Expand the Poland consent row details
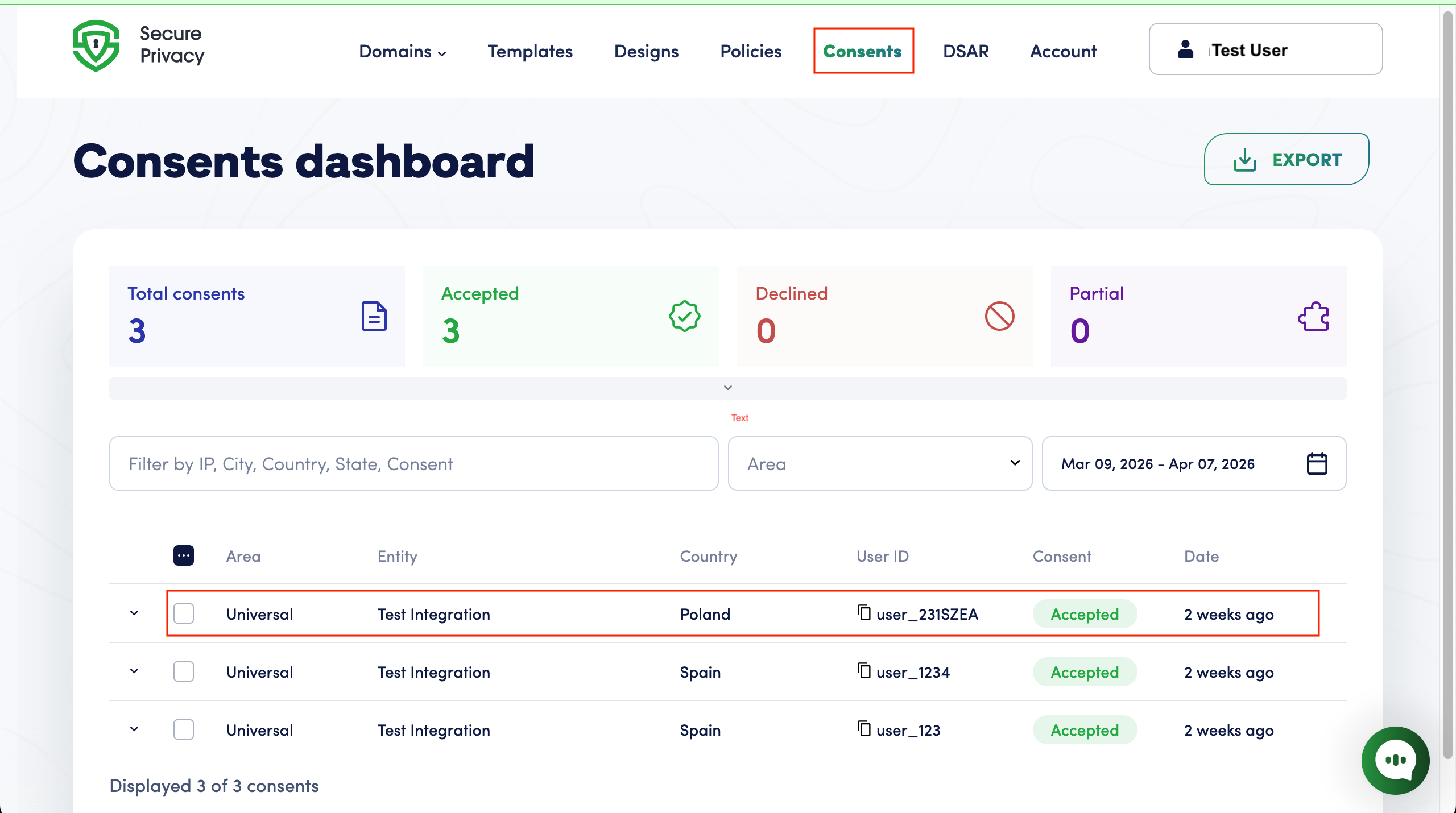This screenshot has width=1456, height=813. (x=134, y=613)
